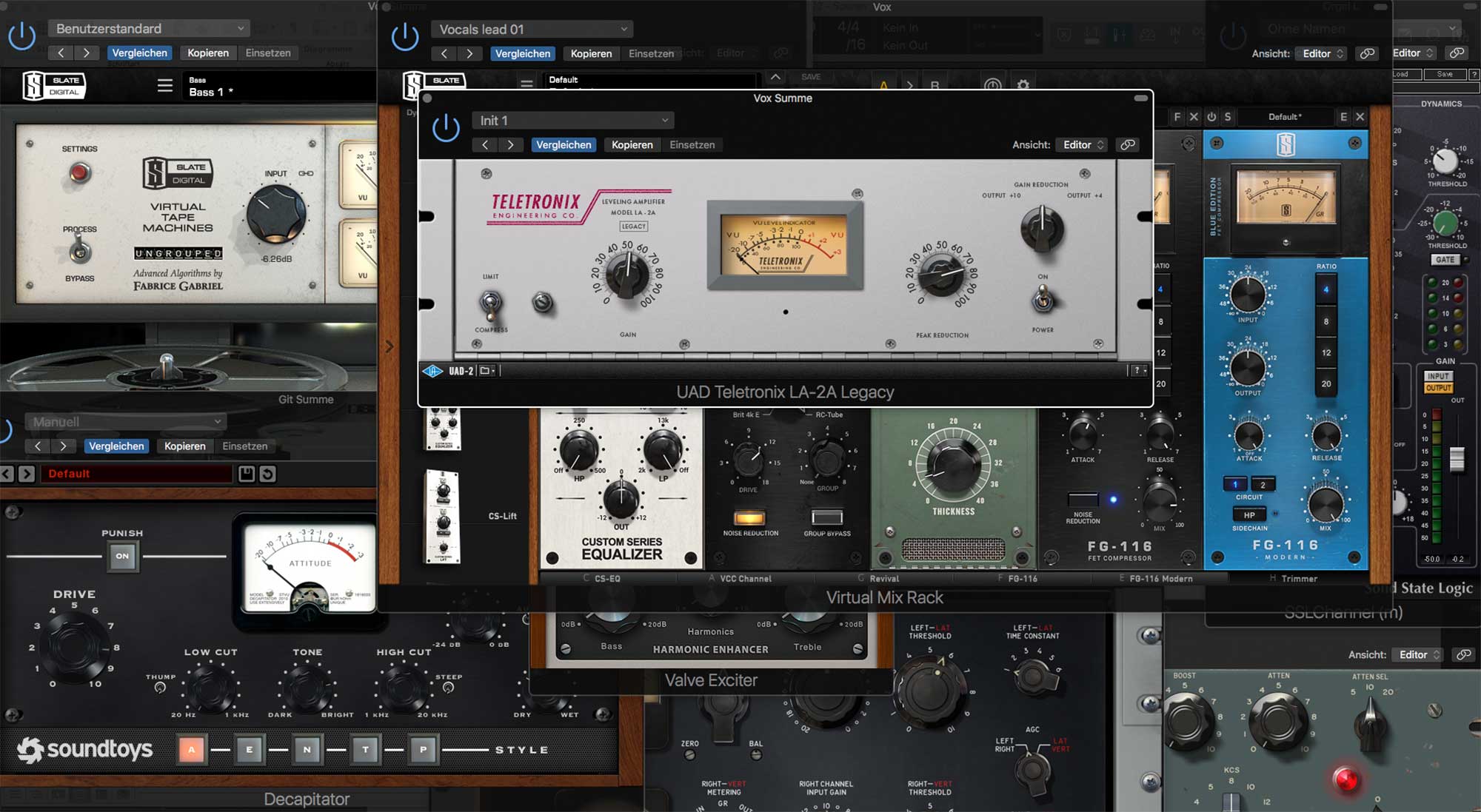Open the Benutzerstandard preset dropdown
The image size is (1481, 812).
(x=150, y=28)
